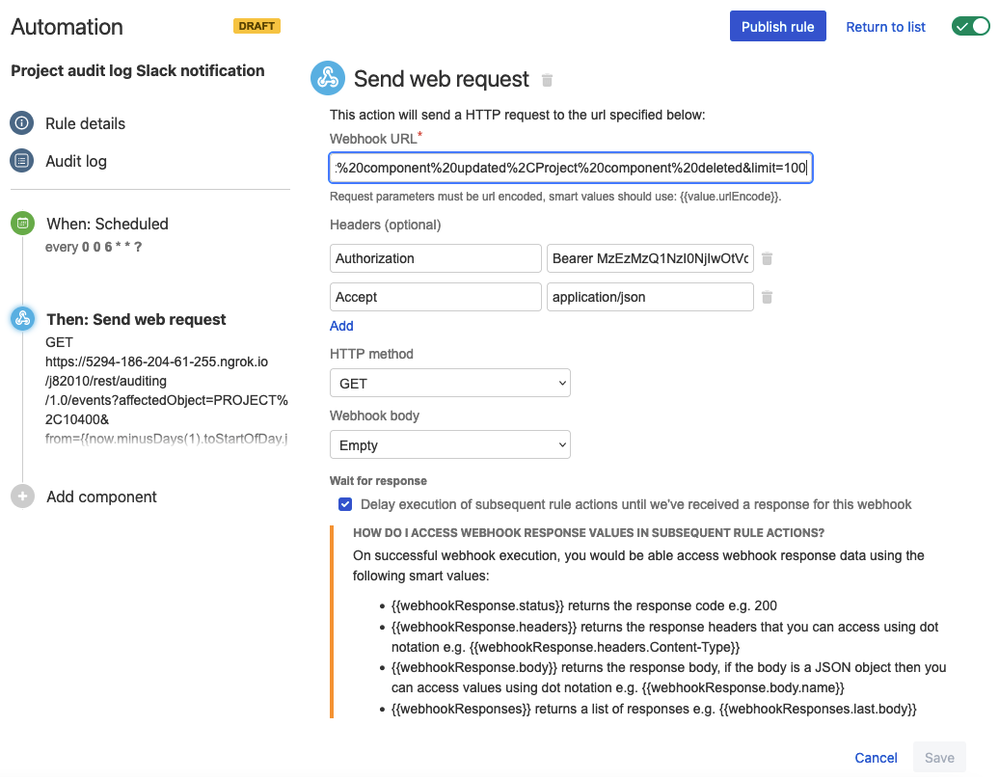Click the Add component plus icon

click(22, 496)
